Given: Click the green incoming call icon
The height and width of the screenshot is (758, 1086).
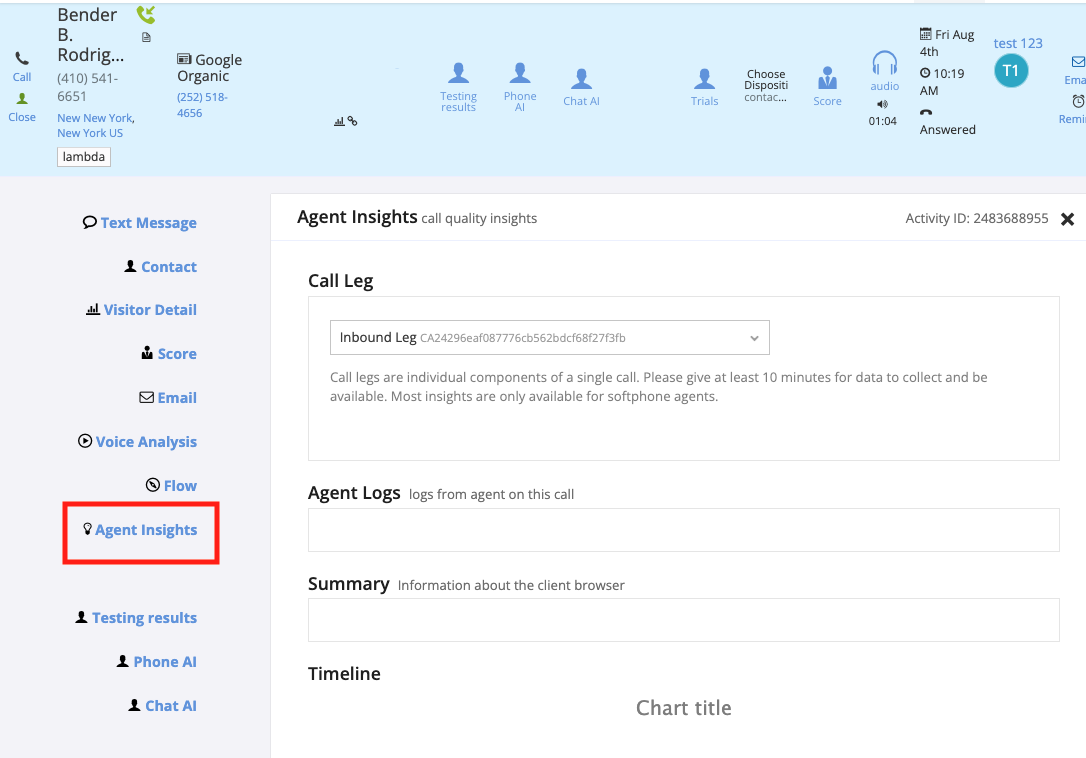Looking at the screenshot, I should point(146,14).
